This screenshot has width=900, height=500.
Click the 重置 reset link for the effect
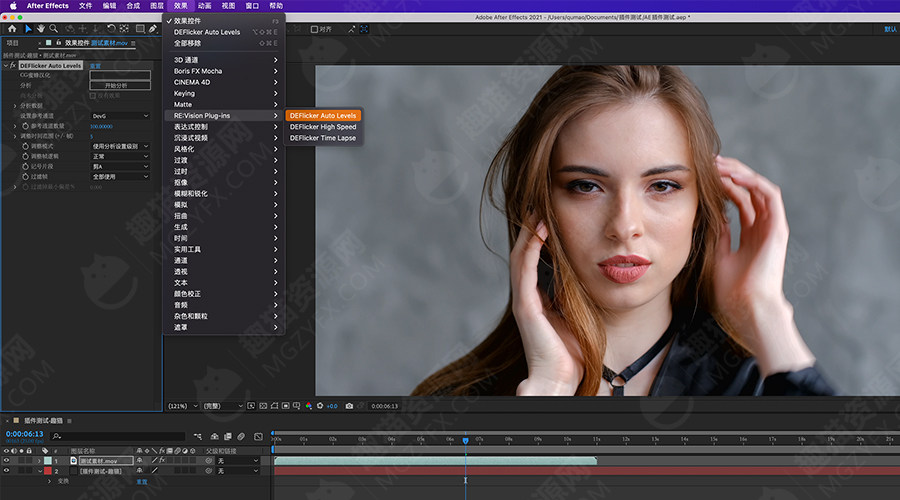click(x=96, y=66)
